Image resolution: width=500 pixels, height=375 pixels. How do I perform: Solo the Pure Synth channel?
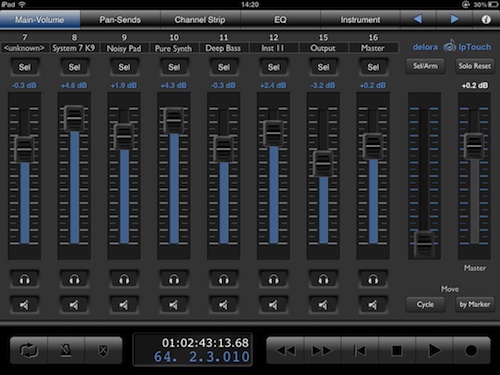point(174,279)
